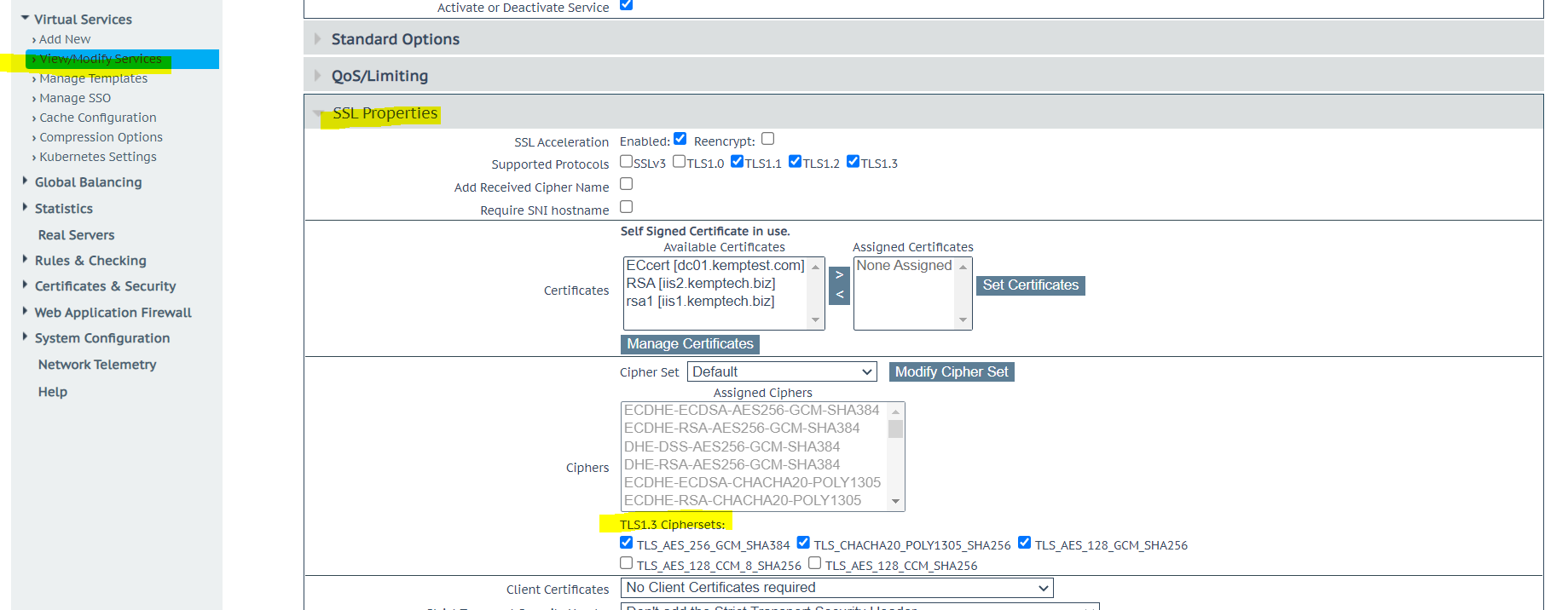Collapse the SSL Properties section
This screenshot has height=610, width=1568.
[923, 112]
